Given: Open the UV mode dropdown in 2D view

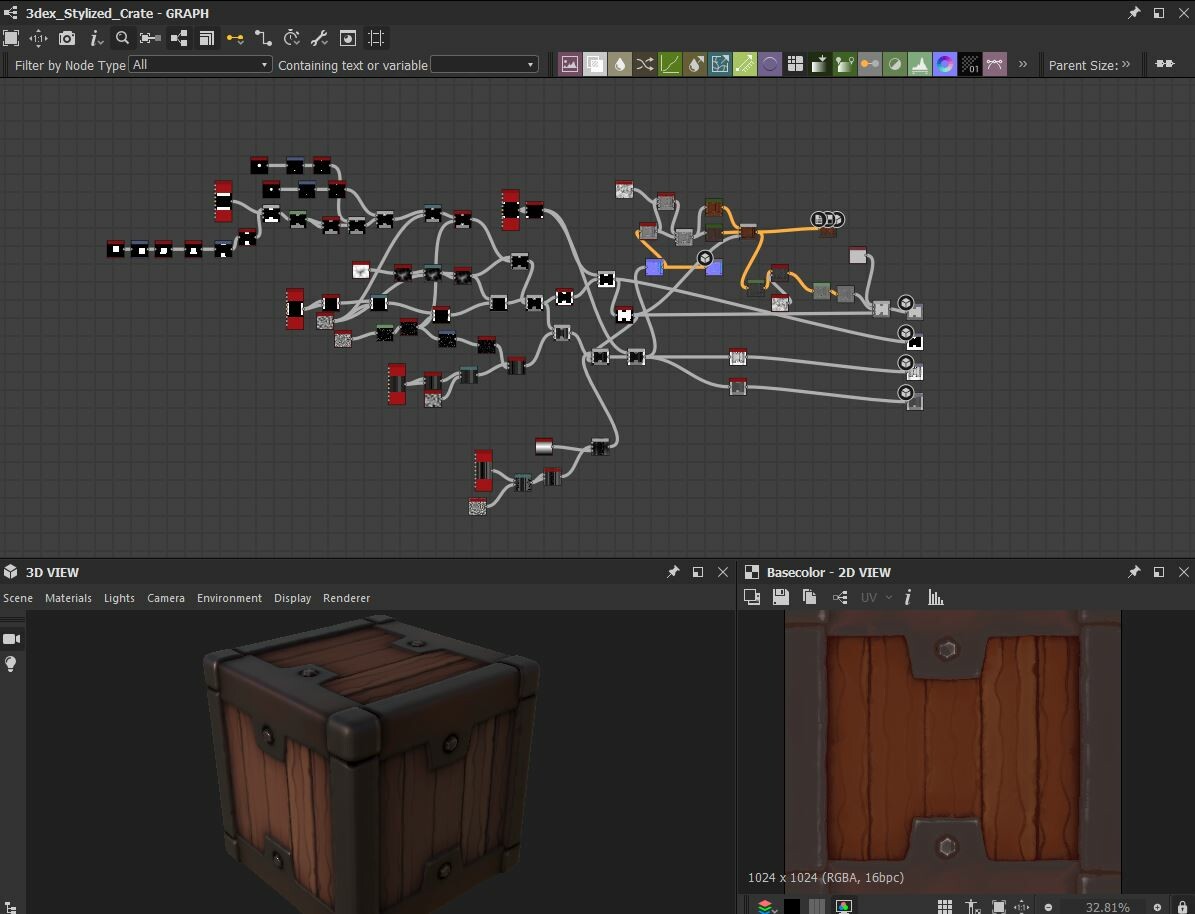Looking at the screenshot, I should [x=875, y=597].
